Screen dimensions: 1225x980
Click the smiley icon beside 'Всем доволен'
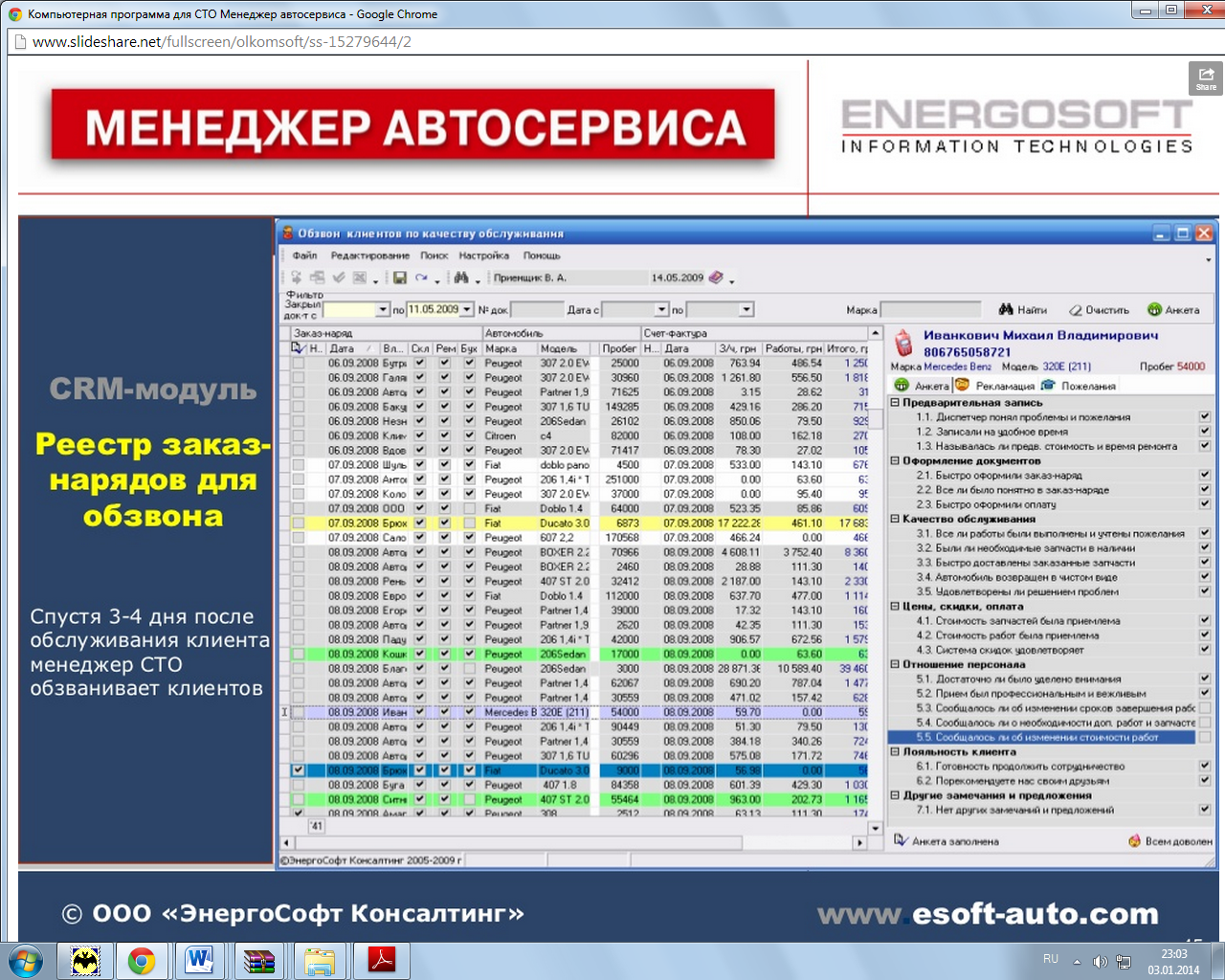pos(1136,841)
